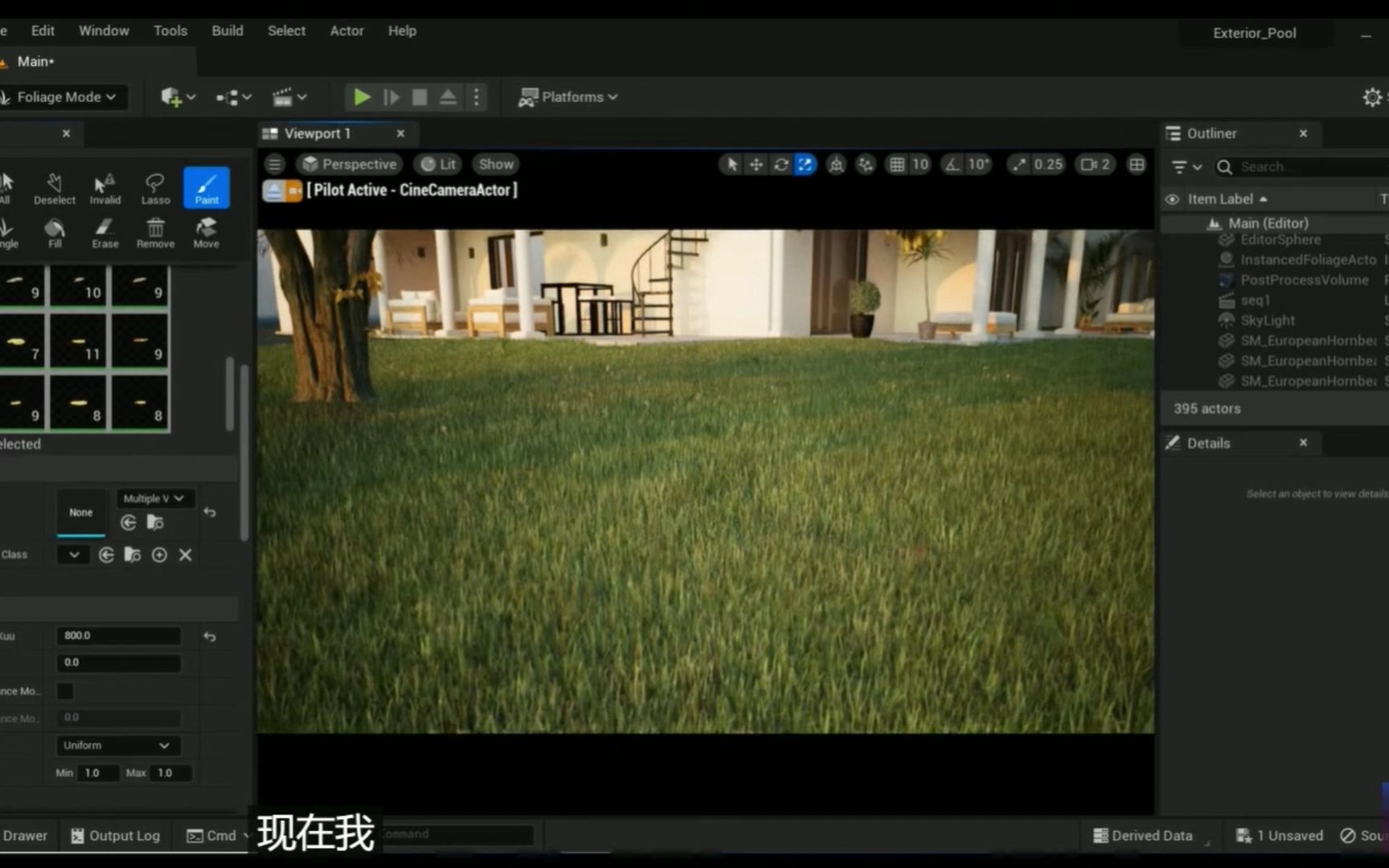Open the Perspective view dropdown
Screen dimensions: 1389x868
[349, 164]
